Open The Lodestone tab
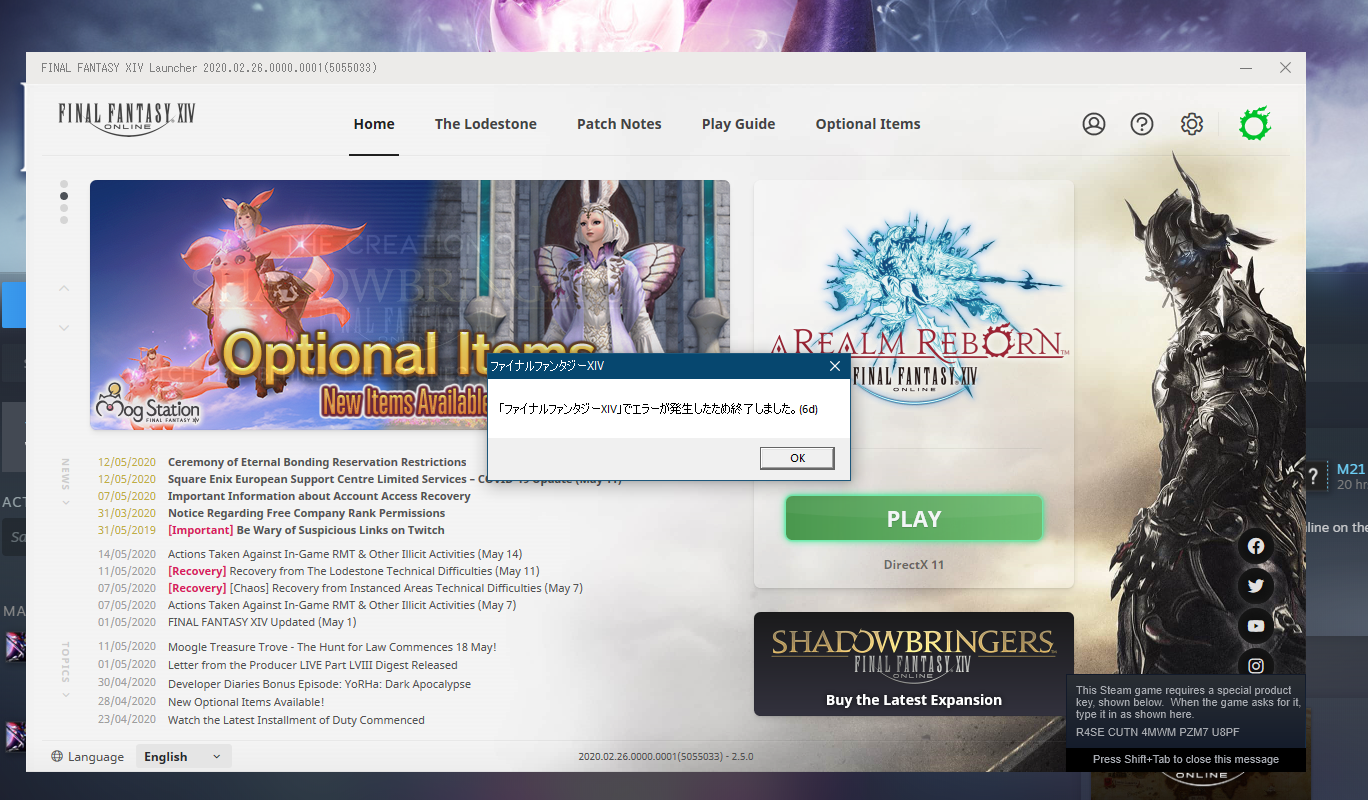Screen dimensions: 1368x800 (x=486, y=124)
